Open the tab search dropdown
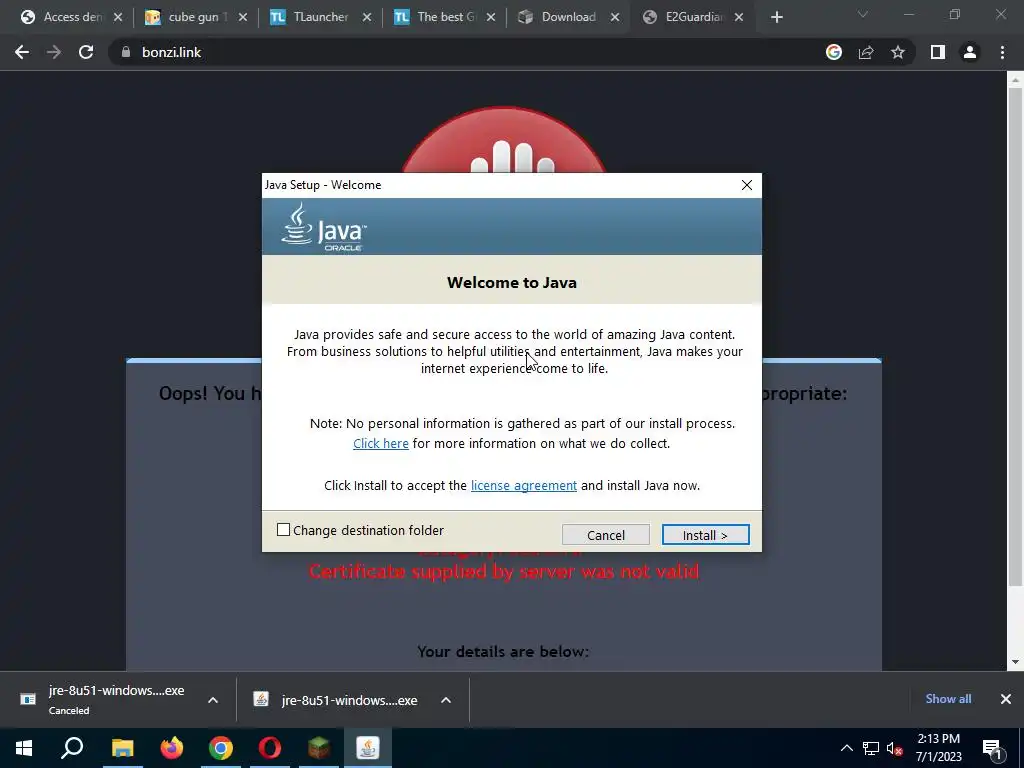 coord(863,14)
